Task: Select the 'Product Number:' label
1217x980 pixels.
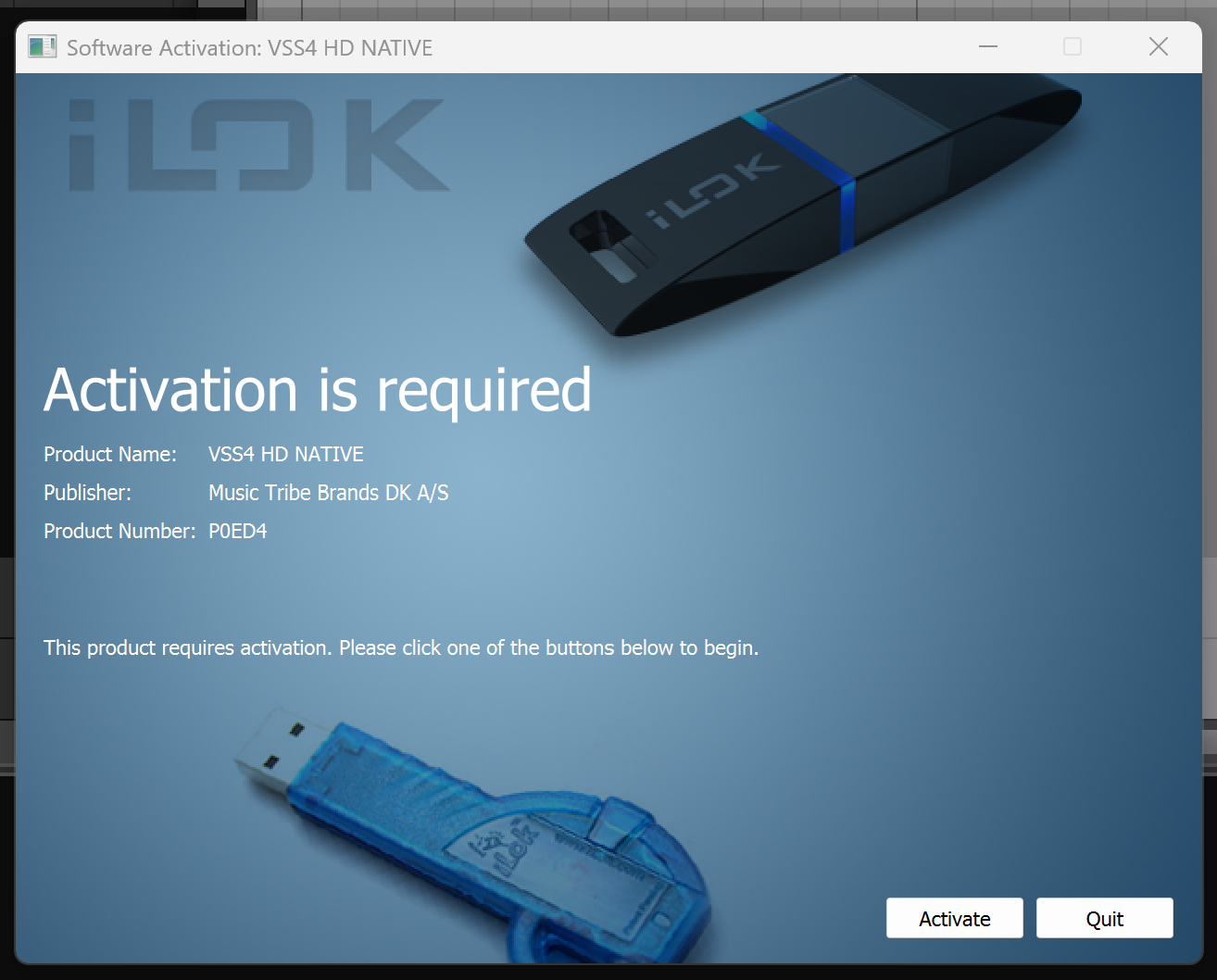Action: coord(119,531)
